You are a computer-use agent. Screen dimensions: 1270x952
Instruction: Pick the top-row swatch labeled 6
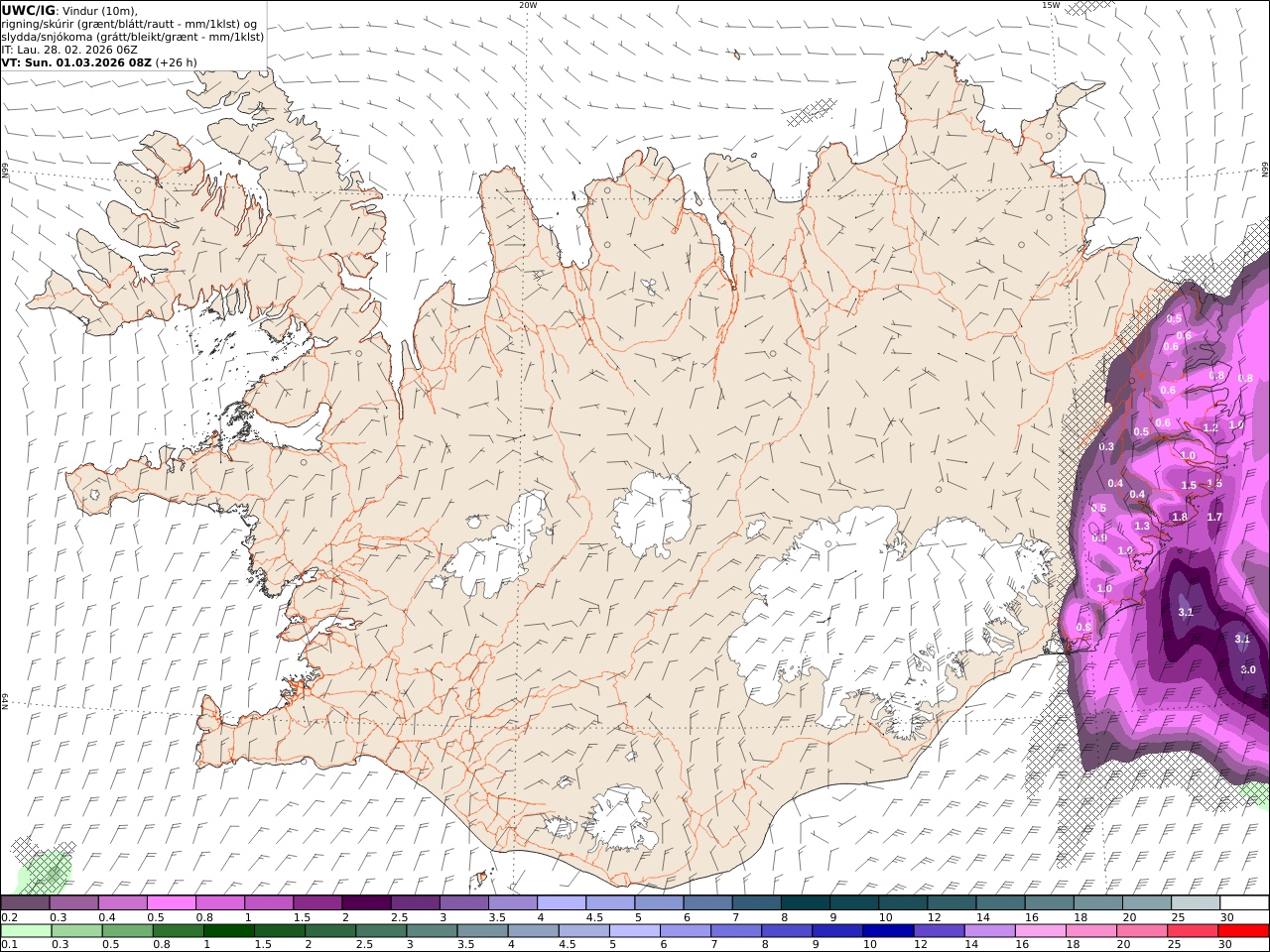point(708,902)
